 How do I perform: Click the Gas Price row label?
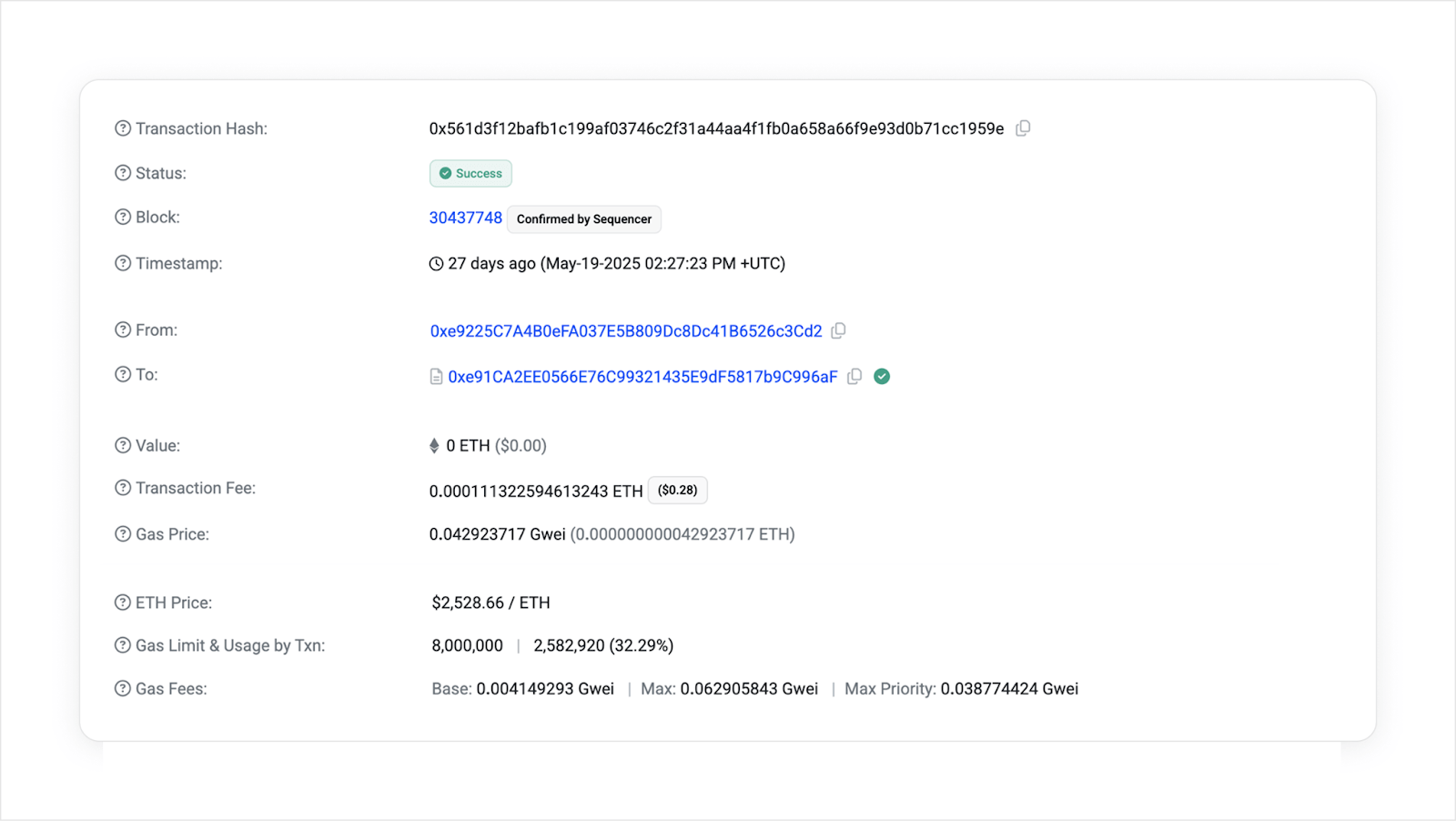173,534
